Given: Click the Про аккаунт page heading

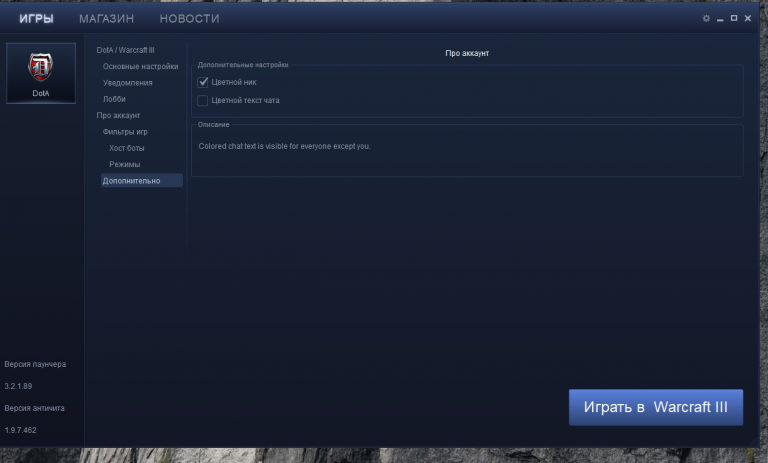Looking at the screenshot, I should (x=467, y=53).
